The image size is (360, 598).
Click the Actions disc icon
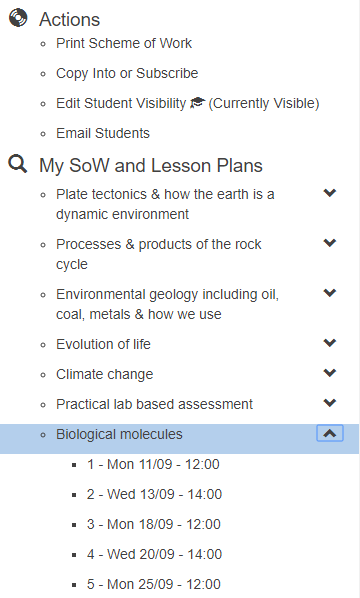pos(18,18)
